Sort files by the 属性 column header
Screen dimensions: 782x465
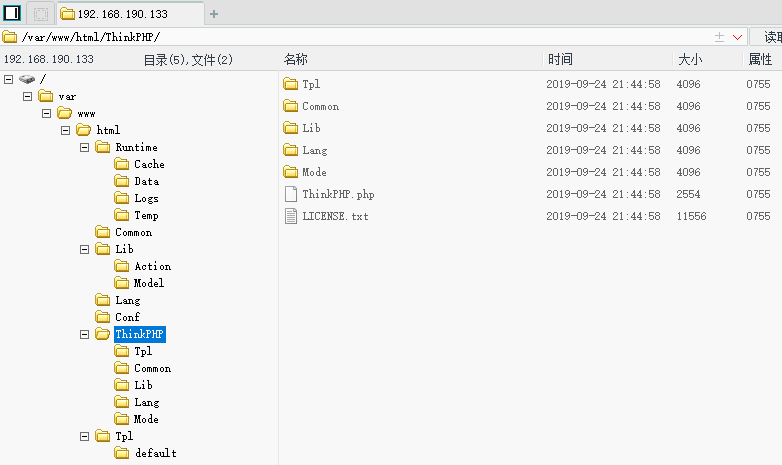click(x=760, y=59)
